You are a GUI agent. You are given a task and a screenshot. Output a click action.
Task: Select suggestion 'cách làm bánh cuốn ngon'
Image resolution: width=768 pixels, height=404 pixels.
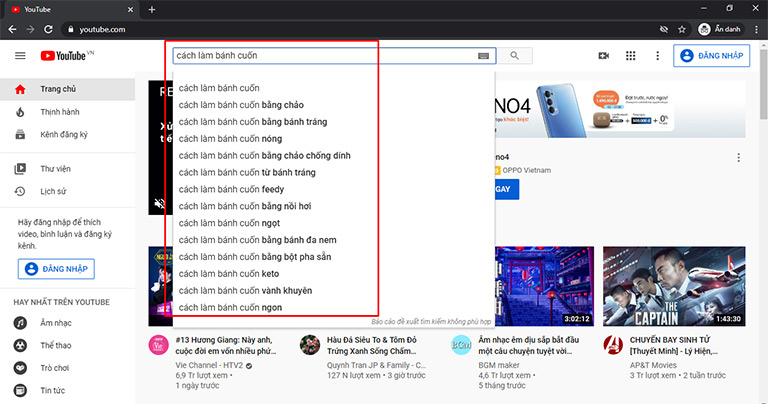(x=334, y=308)
